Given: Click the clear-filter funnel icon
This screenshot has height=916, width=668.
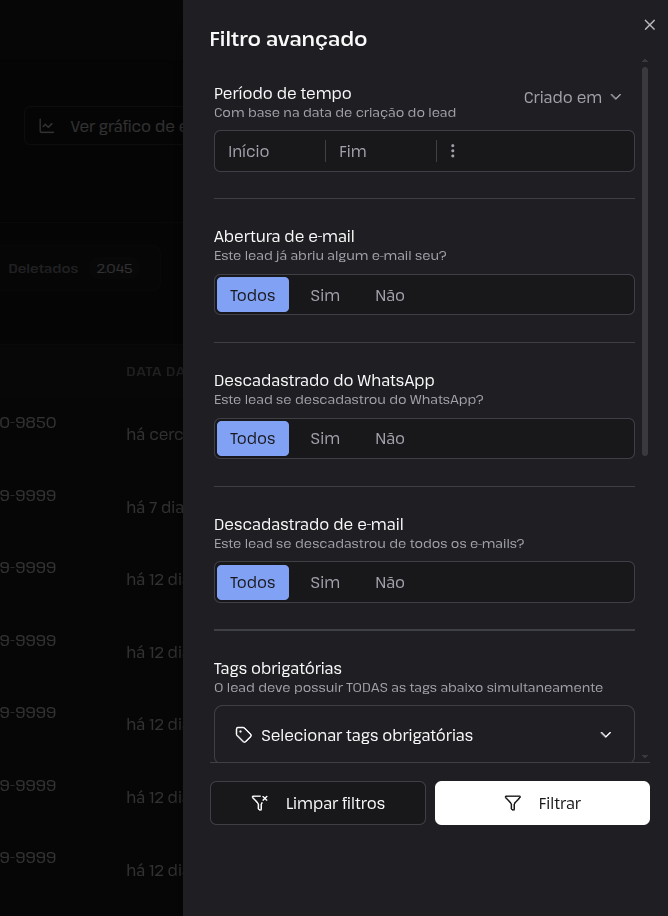Looking at the screenshot, I should [x=259, y=803].
